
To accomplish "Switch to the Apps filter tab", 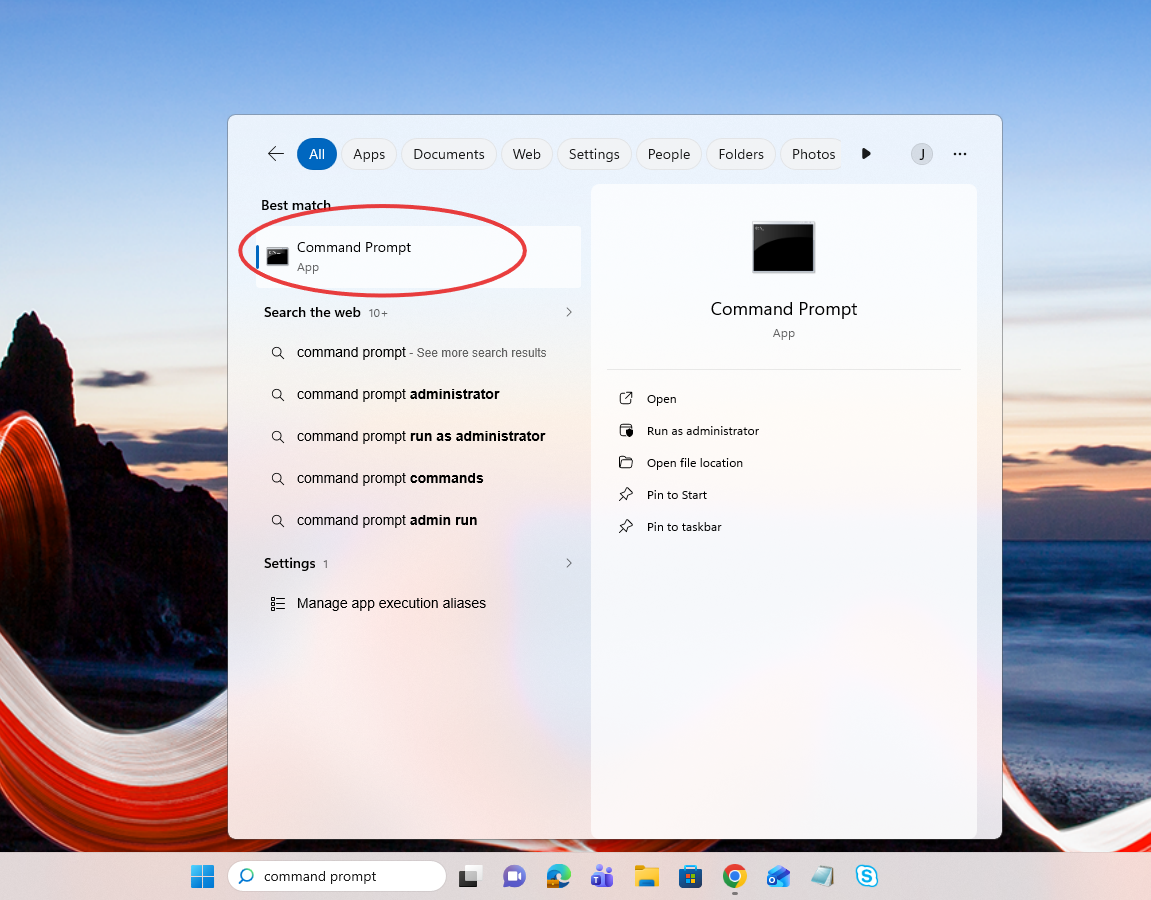I will [x=368, y=154].
